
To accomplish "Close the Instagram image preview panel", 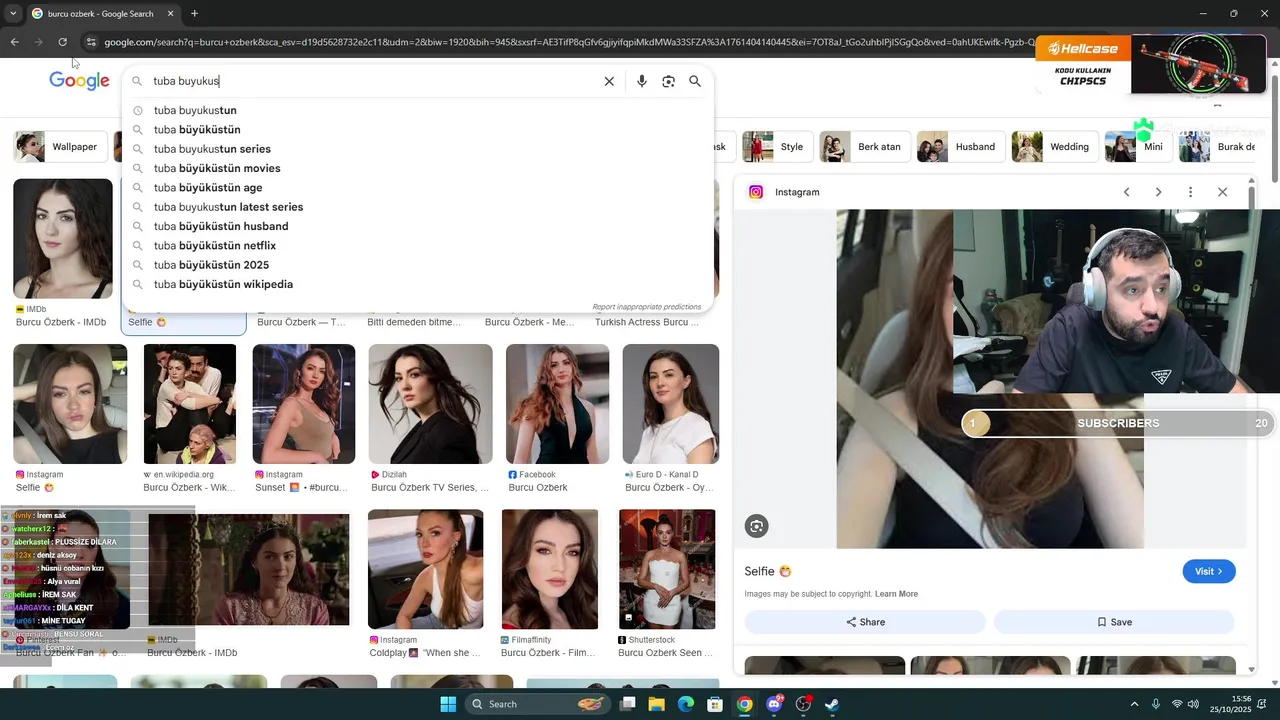I will tap(1222, 192).
